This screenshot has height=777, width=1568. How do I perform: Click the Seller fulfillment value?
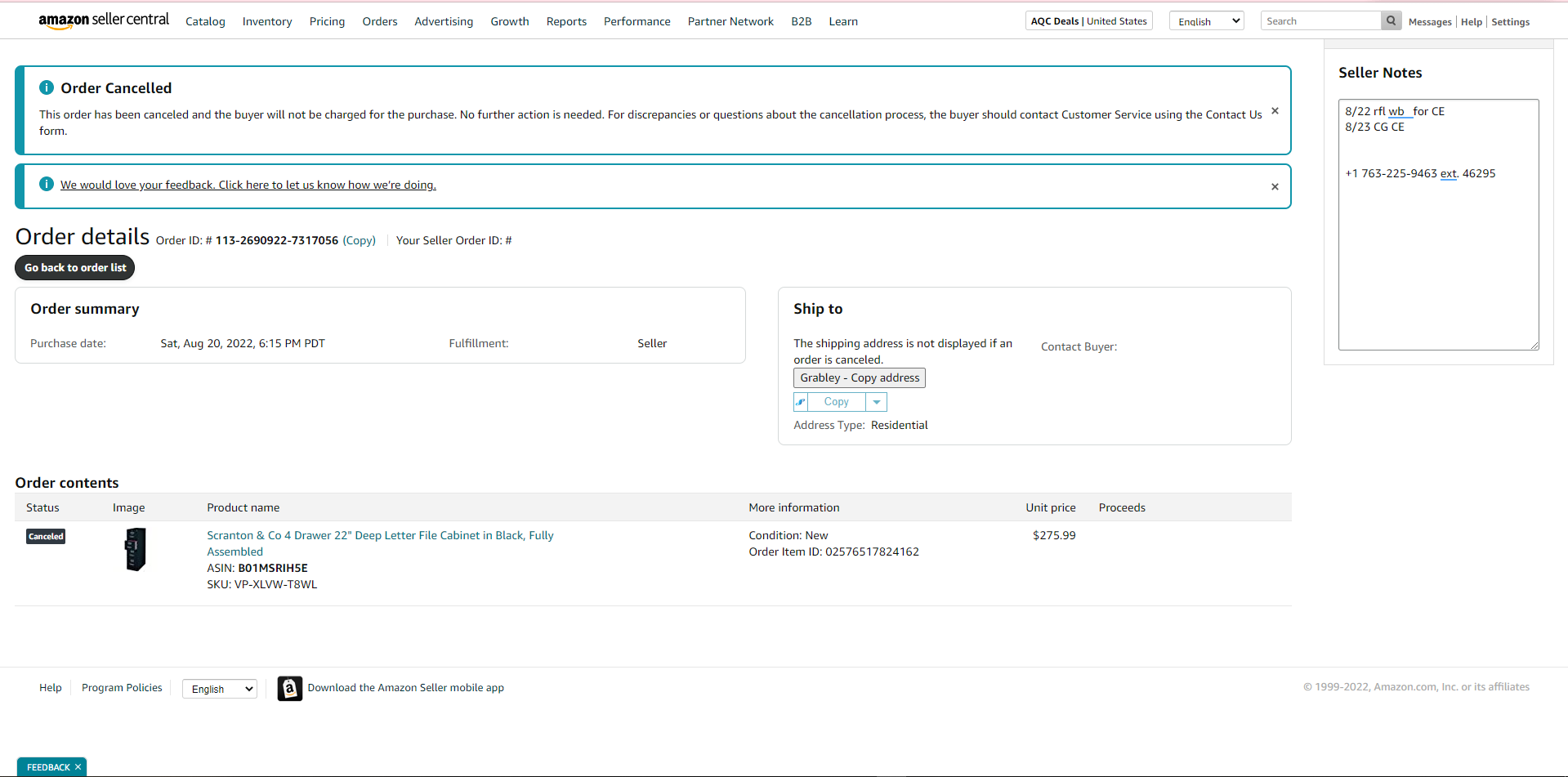(652, 343)
